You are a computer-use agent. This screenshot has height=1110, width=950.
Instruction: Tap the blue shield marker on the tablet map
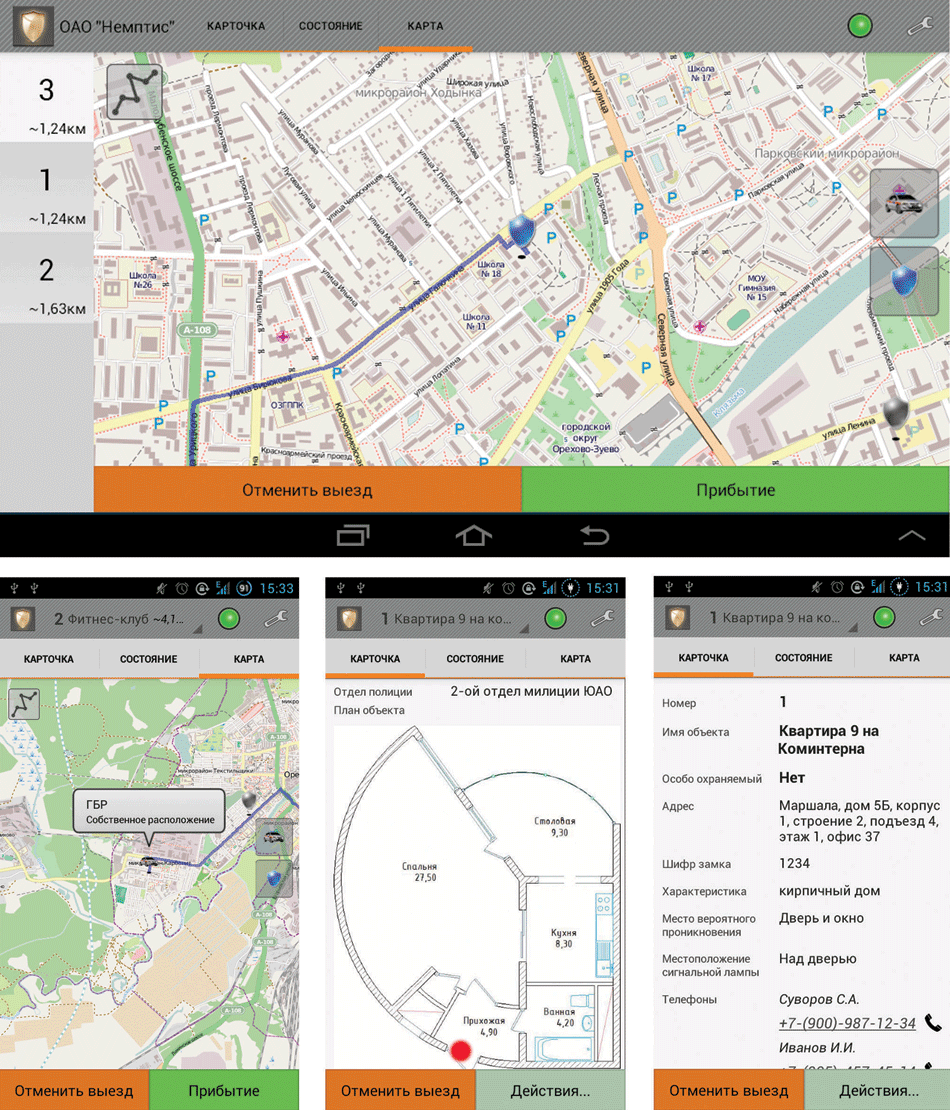point(521,231)
